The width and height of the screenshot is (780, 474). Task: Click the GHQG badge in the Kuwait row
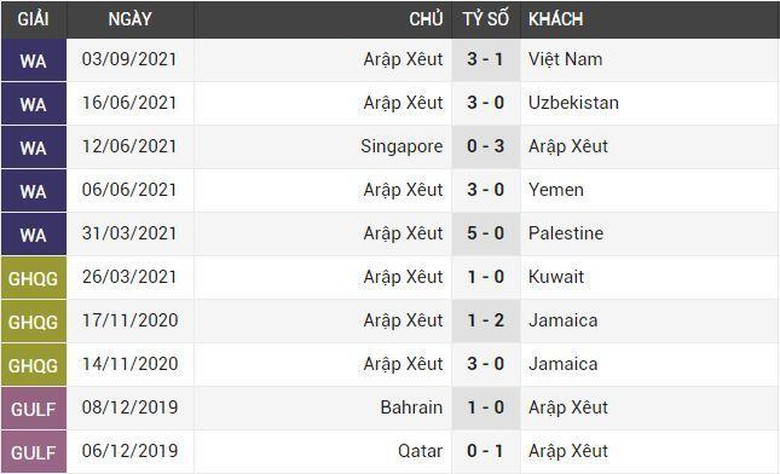[33, 278]
